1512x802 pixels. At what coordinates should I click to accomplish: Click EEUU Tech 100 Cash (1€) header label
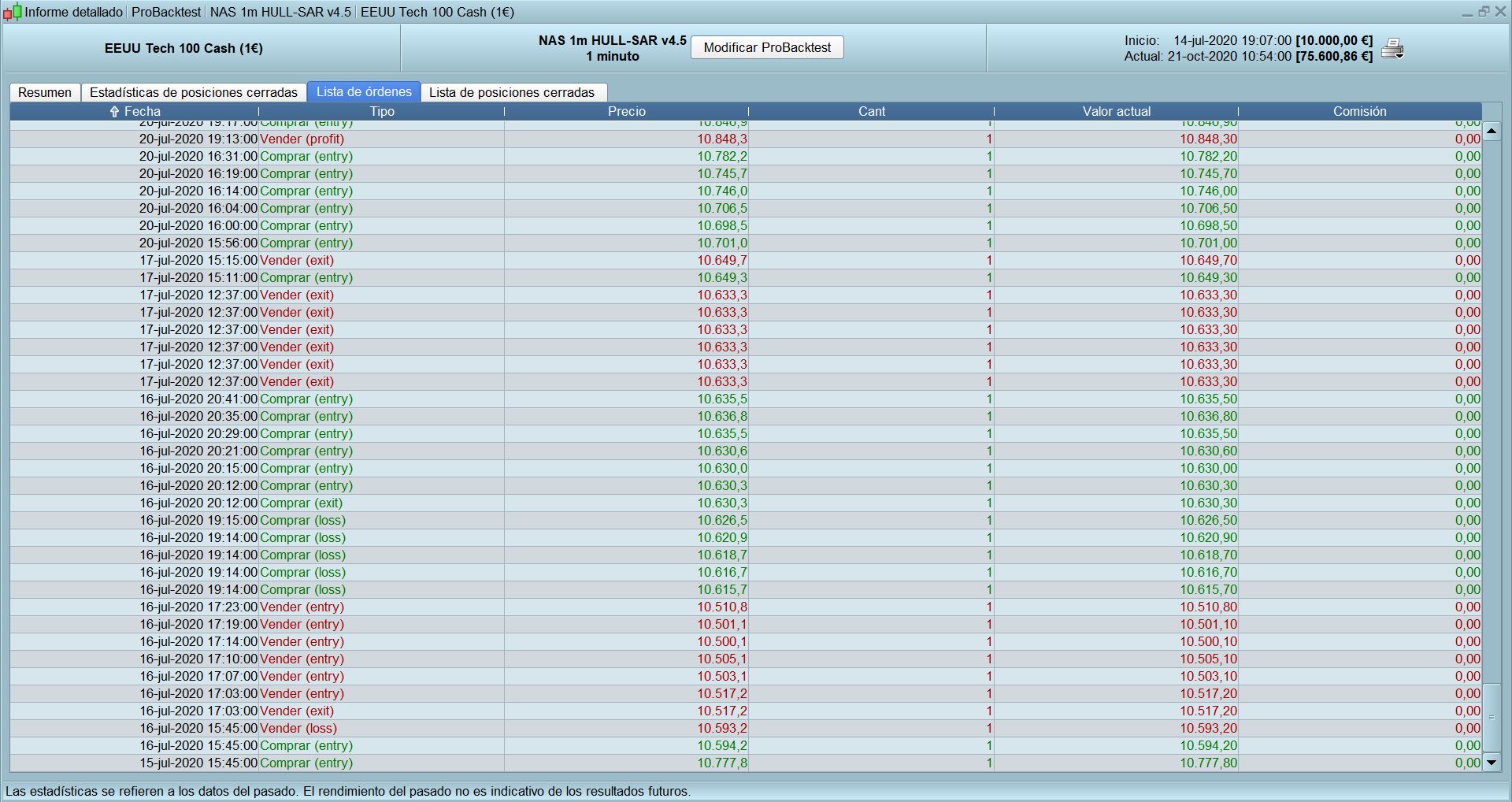point(183,48)
